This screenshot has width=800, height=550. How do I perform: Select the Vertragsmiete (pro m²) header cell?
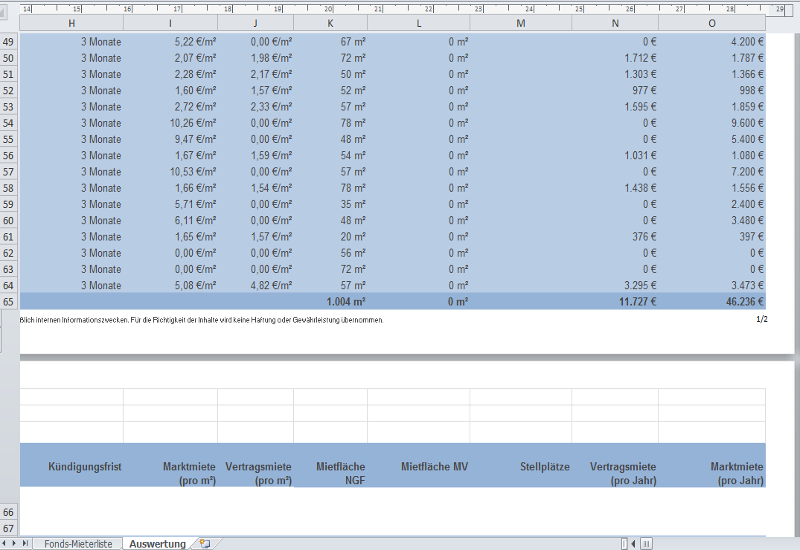coord(255,465)
